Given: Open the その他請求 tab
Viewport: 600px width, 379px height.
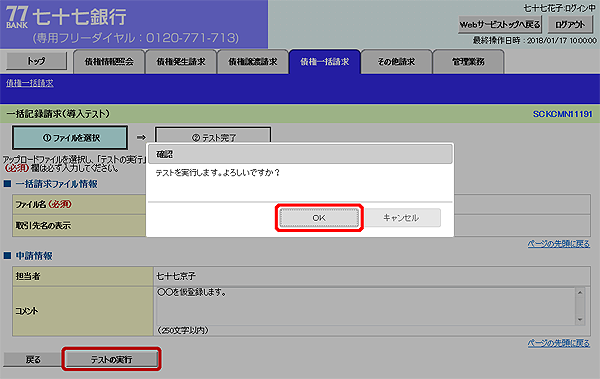Looking at the screenshot, I should pos(396,62).
